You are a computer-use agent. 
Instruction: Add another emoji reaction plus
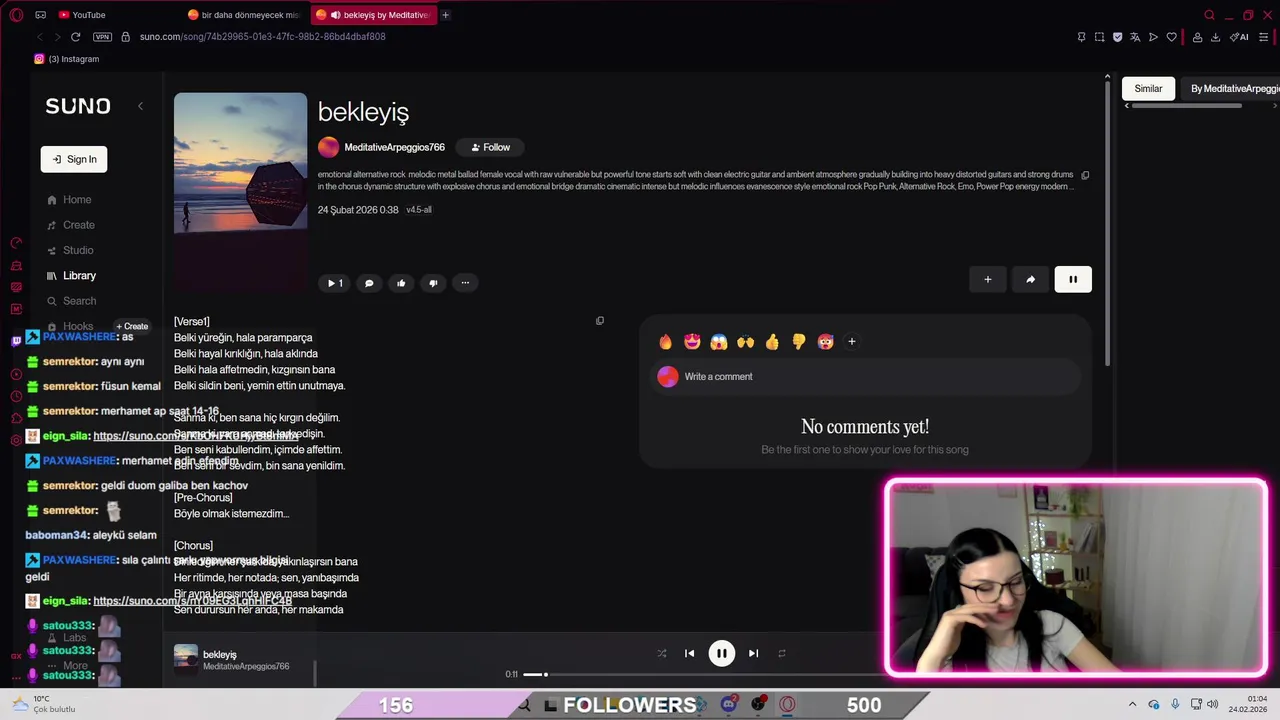click(x=852, y=342)
